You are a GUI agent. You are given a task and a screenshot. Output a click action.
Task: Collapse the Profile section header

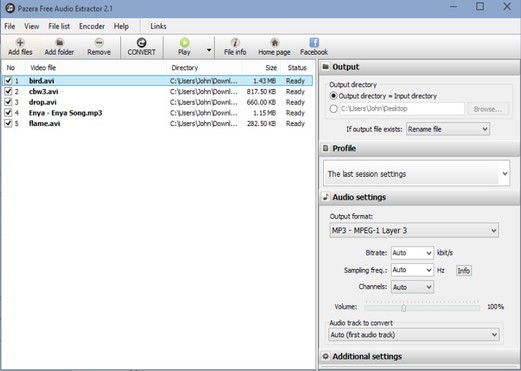pyautogui.click(x=419, y=148)
